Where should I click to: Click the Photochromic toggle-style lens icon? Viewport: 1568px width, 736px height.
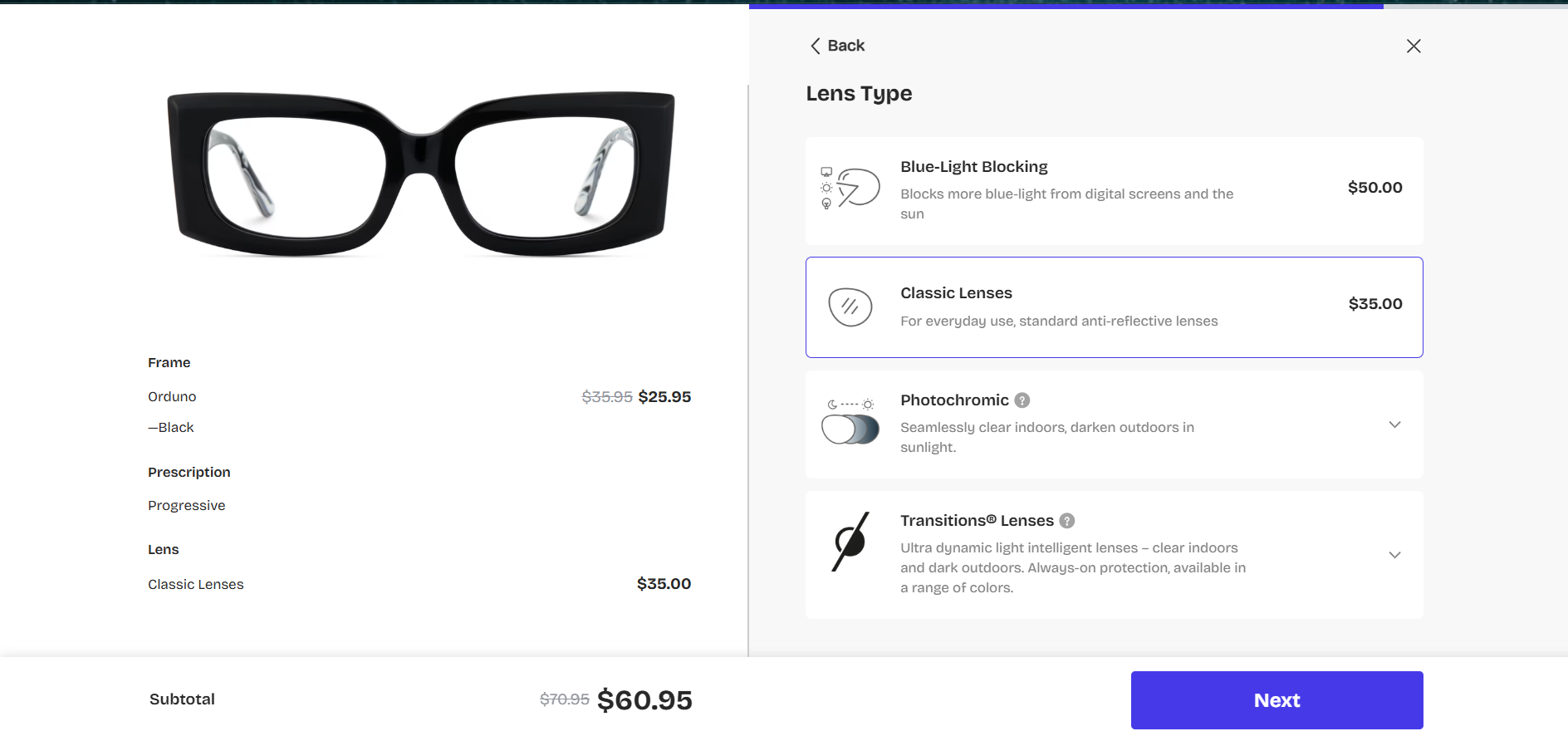850,424
